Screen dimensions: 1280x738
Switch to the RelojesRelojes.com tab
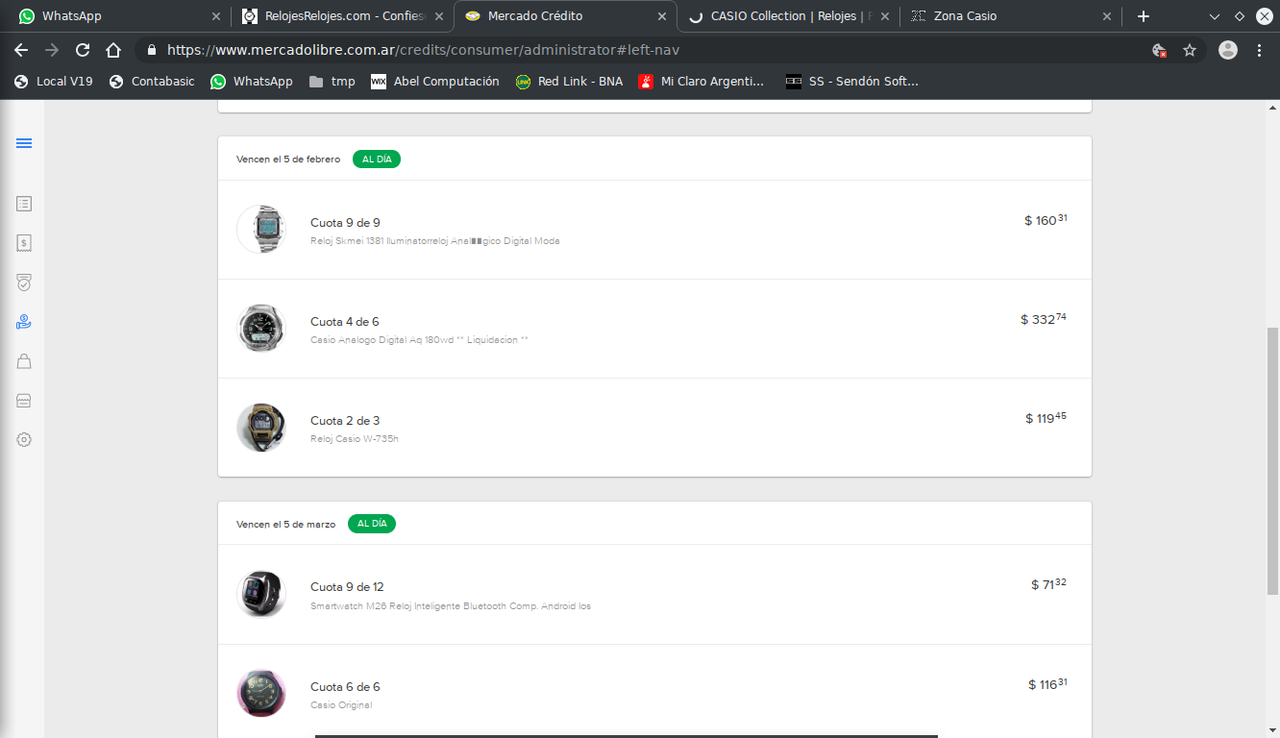point(341,16)
